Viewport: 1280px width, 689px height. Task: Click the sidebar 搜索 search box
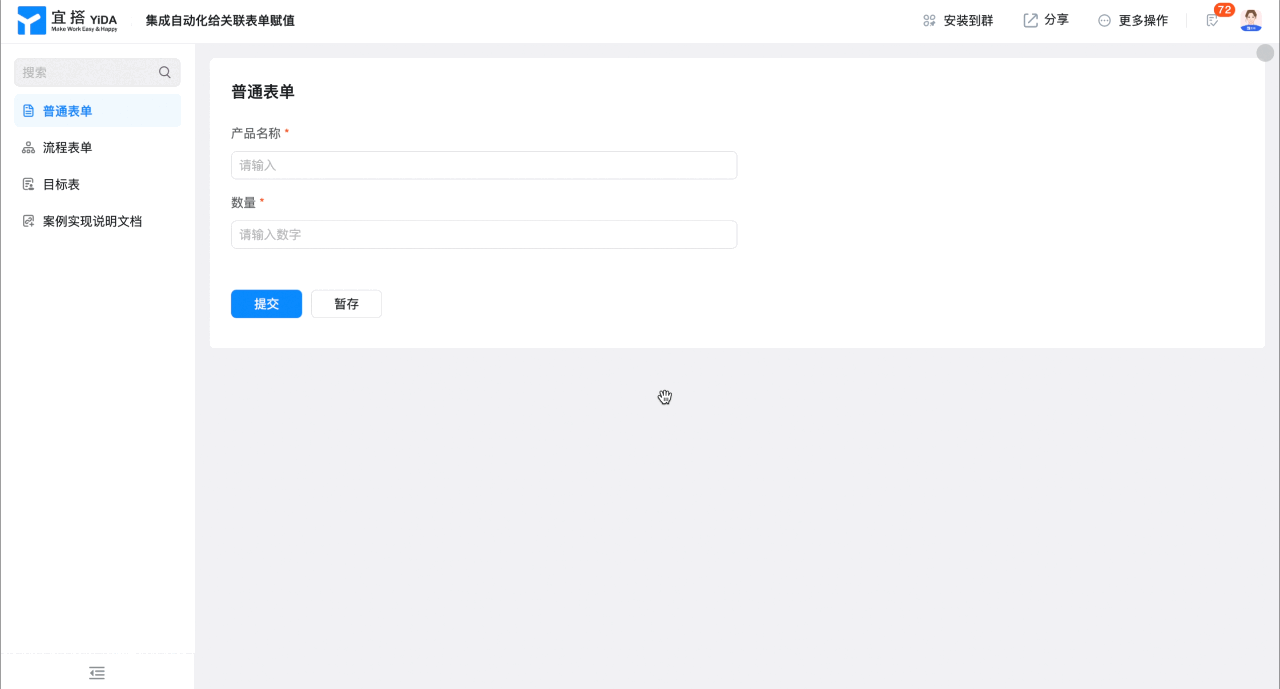point(97,72)
